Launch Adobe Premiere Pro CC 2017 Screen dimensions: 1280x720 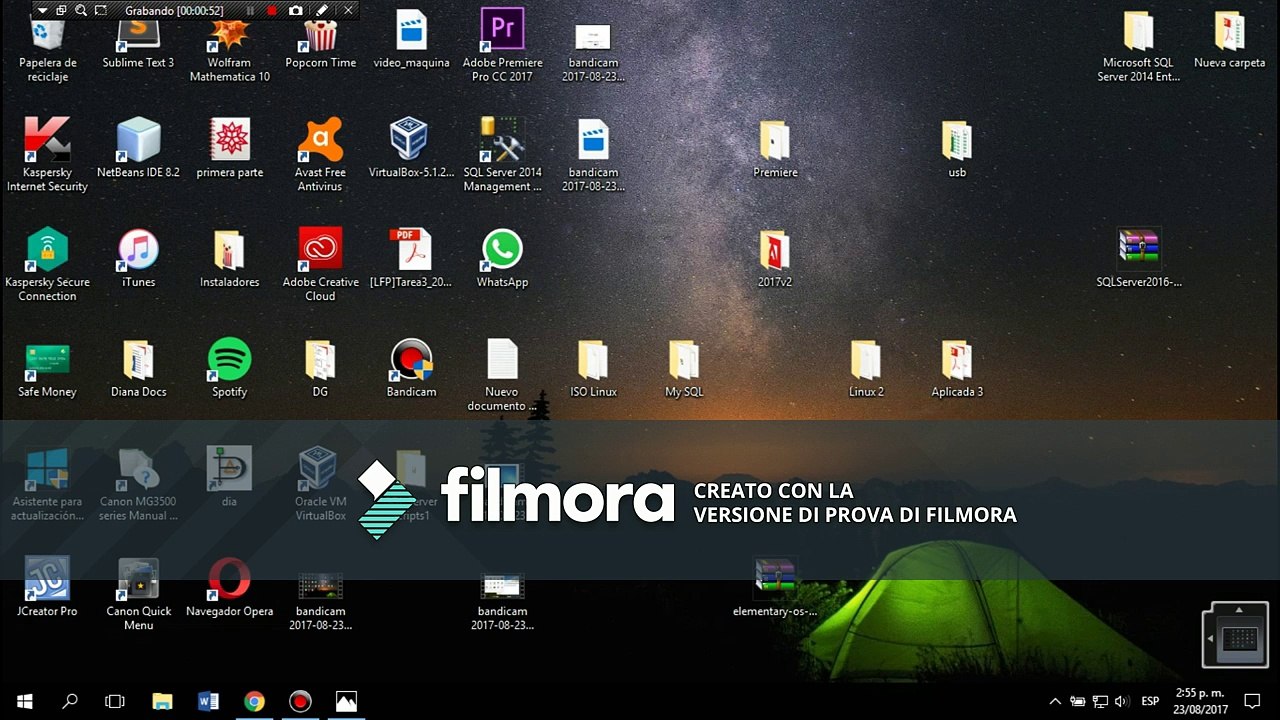[x=502, y=45]
